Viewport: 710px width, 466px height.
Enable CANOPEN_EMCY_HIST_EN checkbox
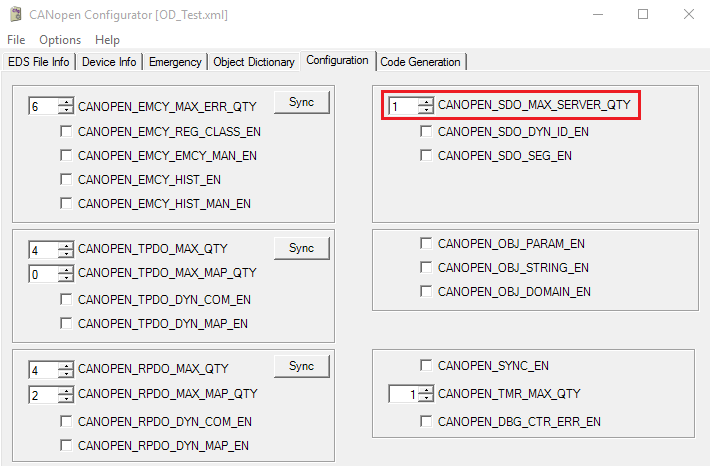point(66,179)
